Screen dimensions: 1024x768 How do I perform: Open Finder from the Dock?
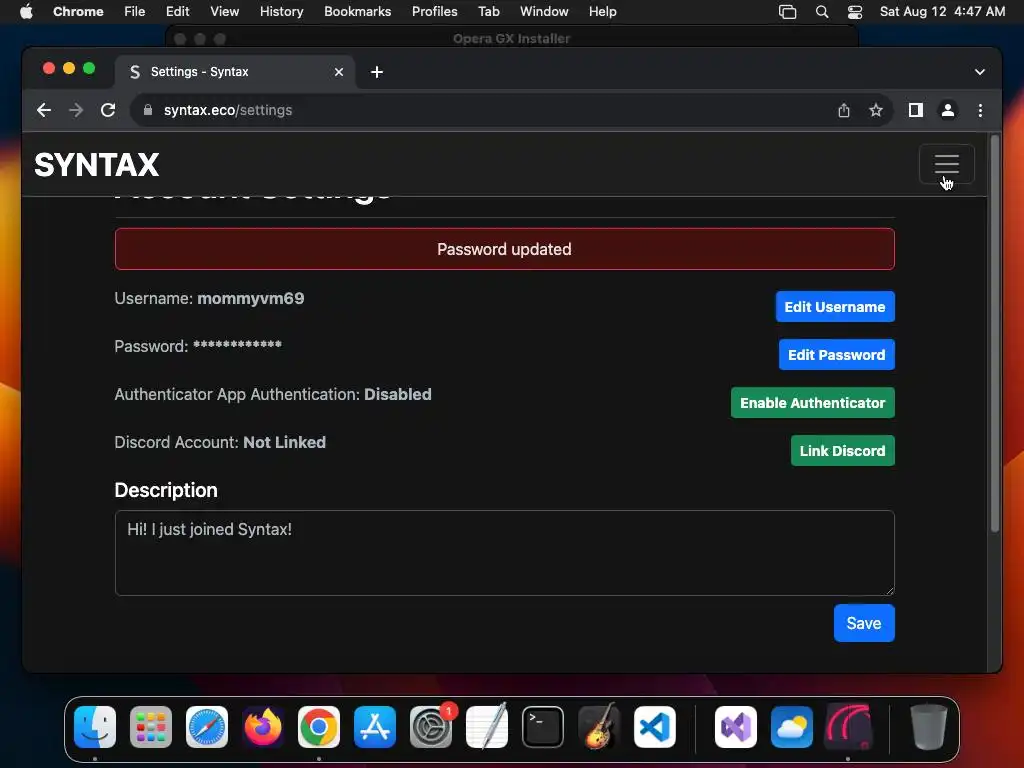pos(95,727)
